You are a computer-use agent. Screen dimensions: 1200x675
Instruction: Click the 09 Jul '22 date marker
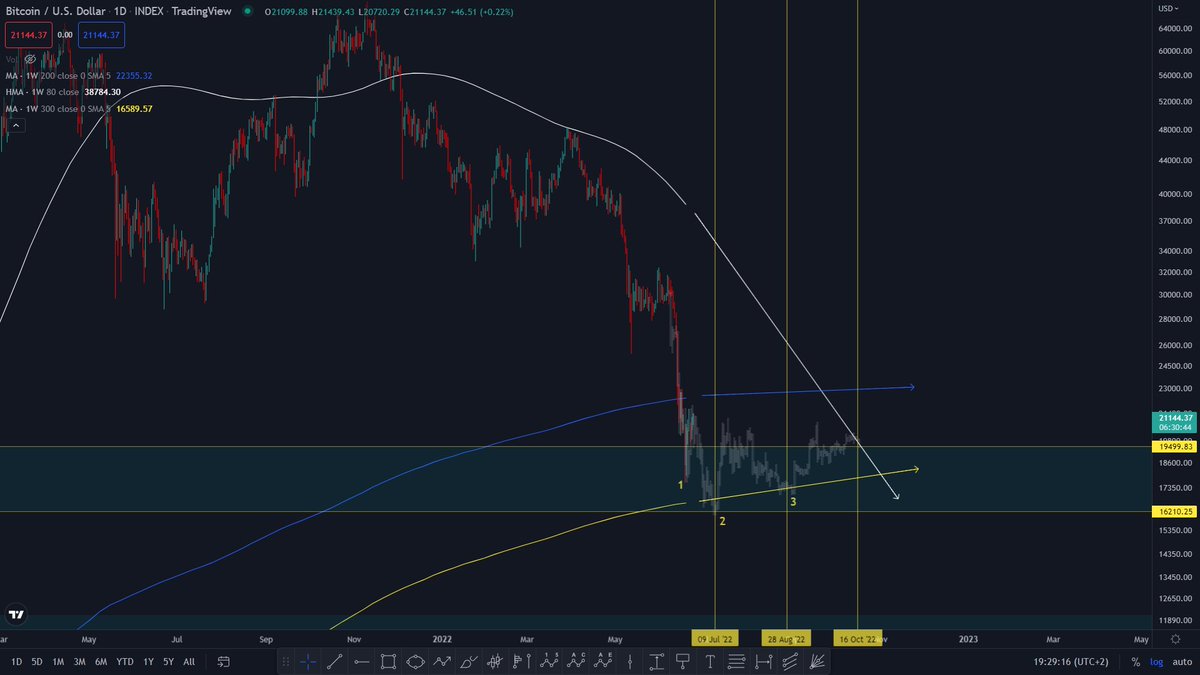click(x=716, y=638)
